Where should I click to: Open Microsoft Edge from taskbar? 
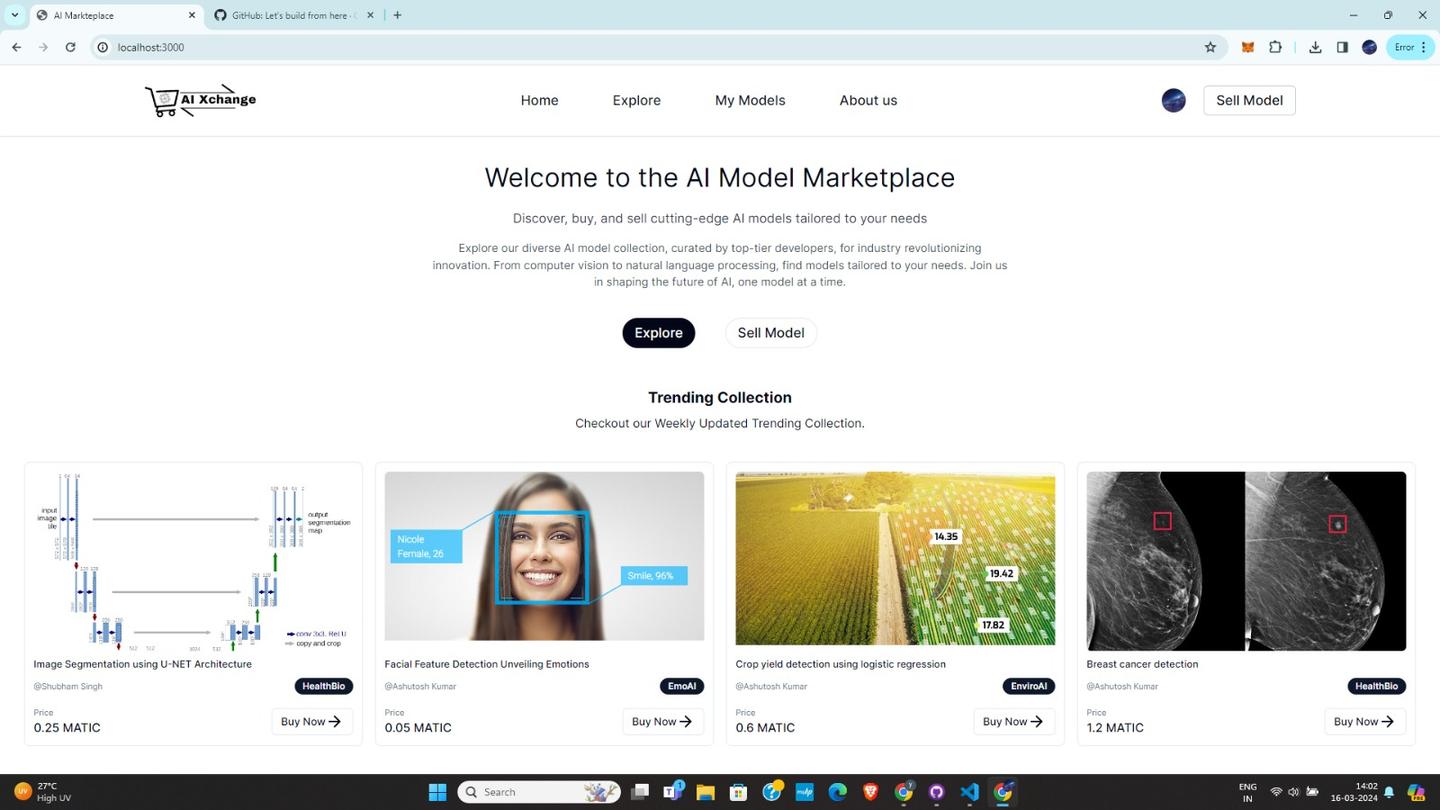pos(837,792)
